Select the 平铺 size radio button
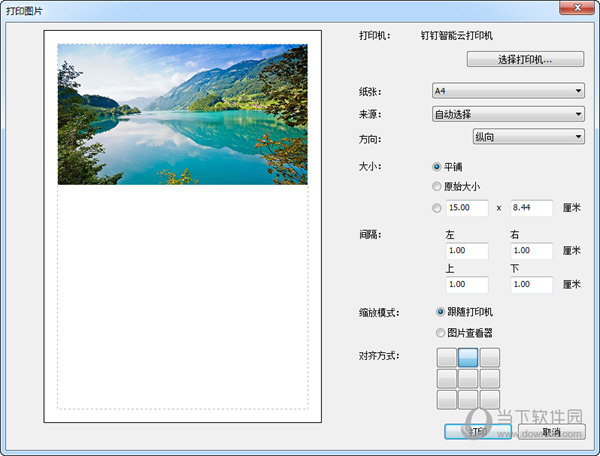 point(437,167)
